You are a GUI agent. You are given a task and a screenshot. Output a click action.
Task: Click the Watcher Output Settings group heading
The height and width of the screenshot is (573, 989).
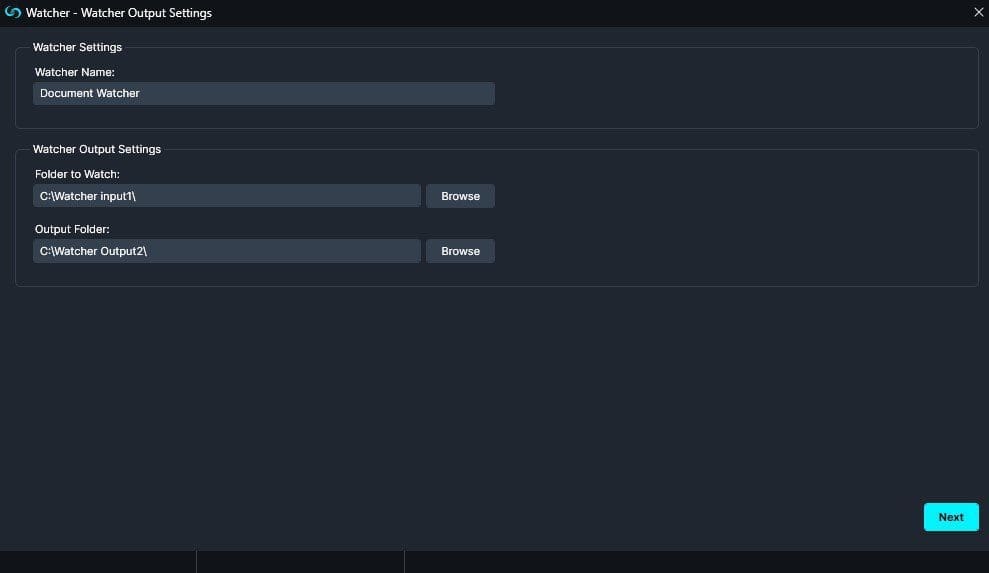point(96,149)
